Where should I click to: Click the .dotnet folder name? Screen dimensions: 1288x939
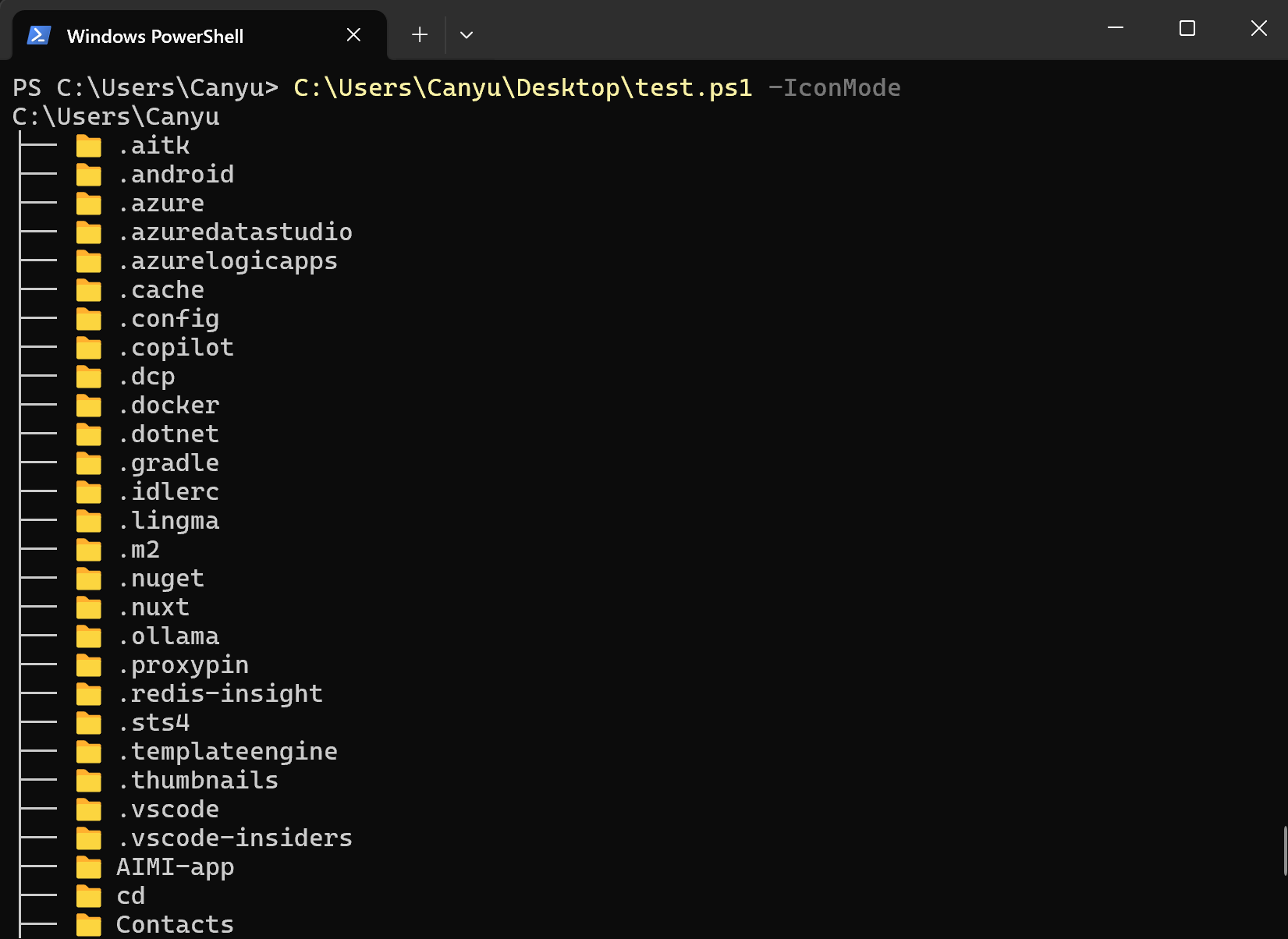pyautogui.click(x=169, y=434)
